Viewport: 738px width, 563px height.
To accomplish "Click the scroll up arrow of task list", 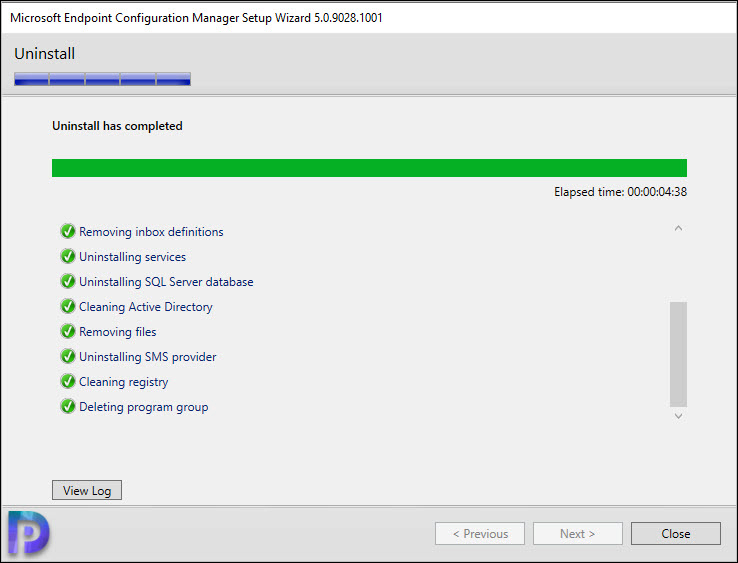I will point(678,228).
